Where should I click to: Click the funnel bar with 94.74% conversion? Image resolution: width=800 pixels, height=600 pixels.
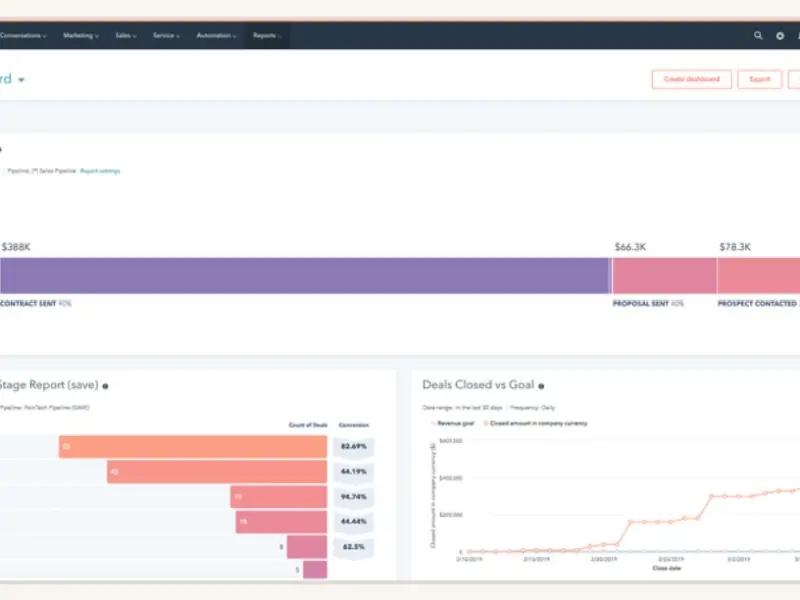click(278, 497)
